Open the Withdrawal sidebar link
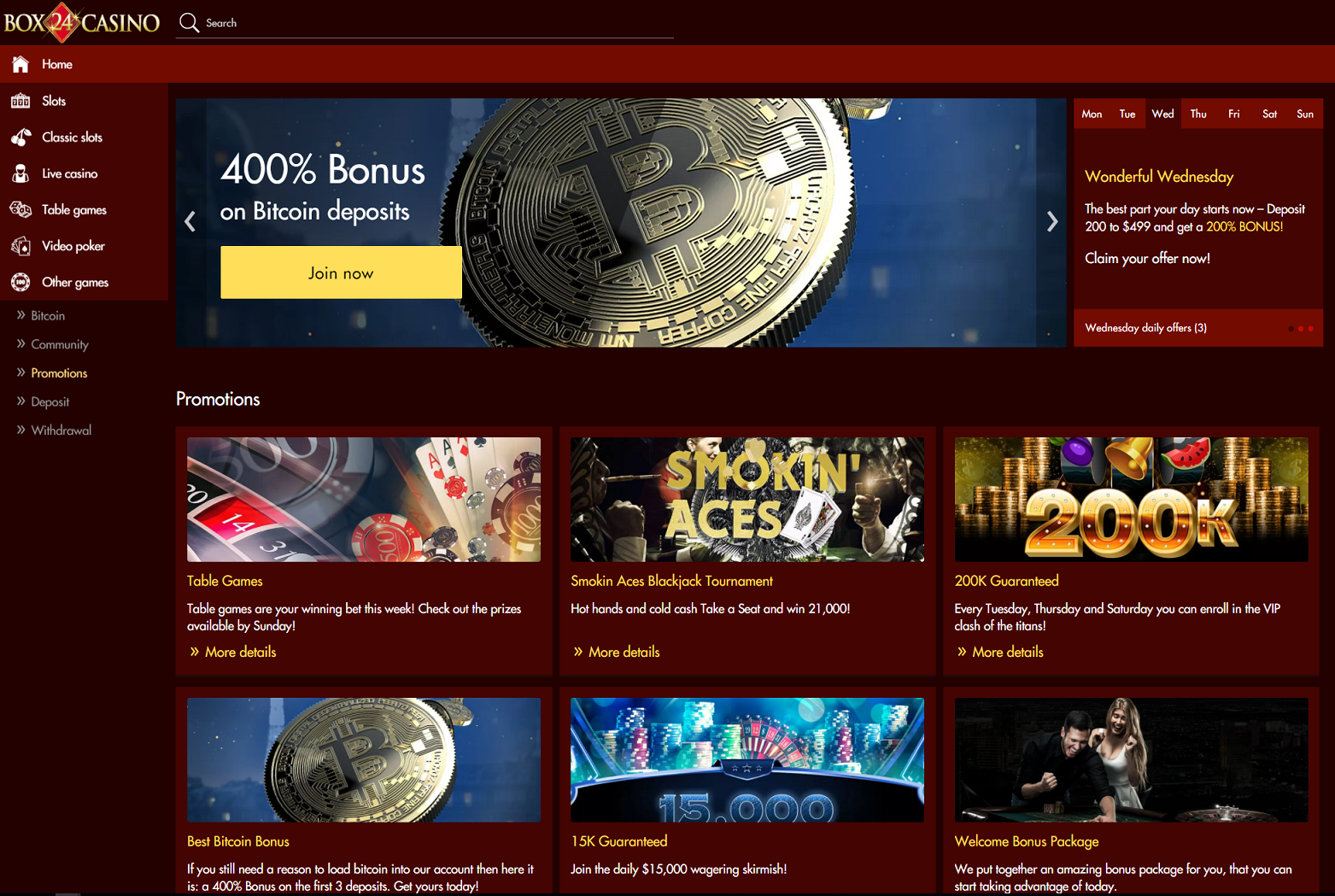 click(61, 430)
